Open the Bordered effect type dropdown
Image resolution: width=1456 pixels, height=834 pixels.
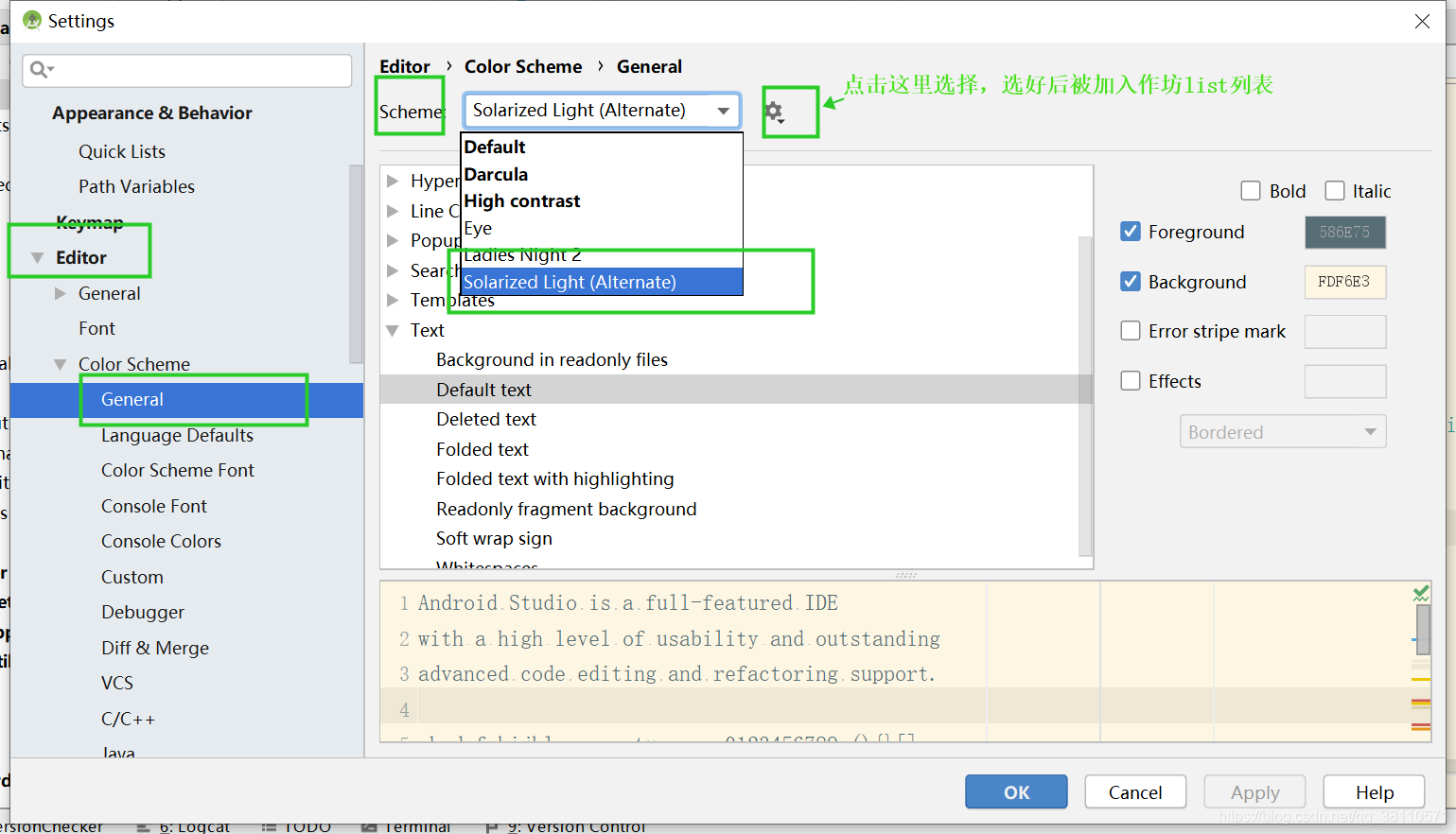(1283, 432)
